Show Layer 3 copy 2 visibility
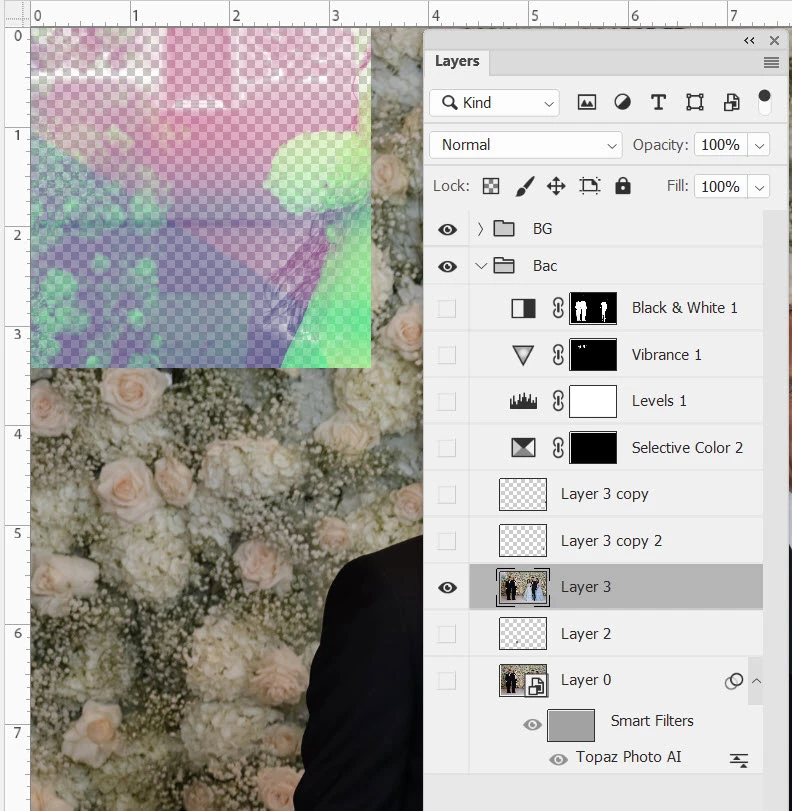This screenshot has height=811, width=792. point(446,541)
